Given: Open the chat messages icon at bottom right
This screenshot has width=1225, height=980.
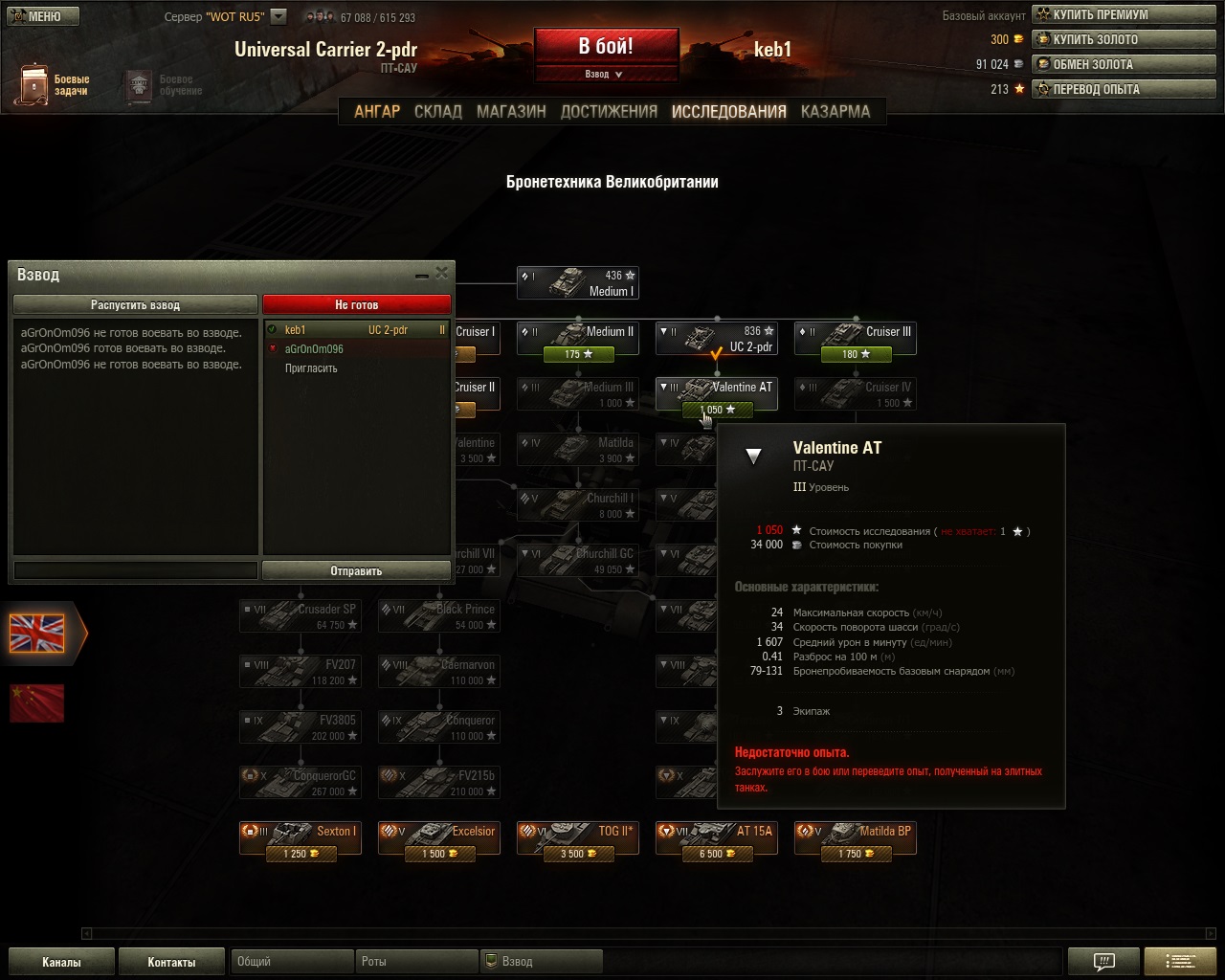Looking at the screenshot, I should (1103, 962).
